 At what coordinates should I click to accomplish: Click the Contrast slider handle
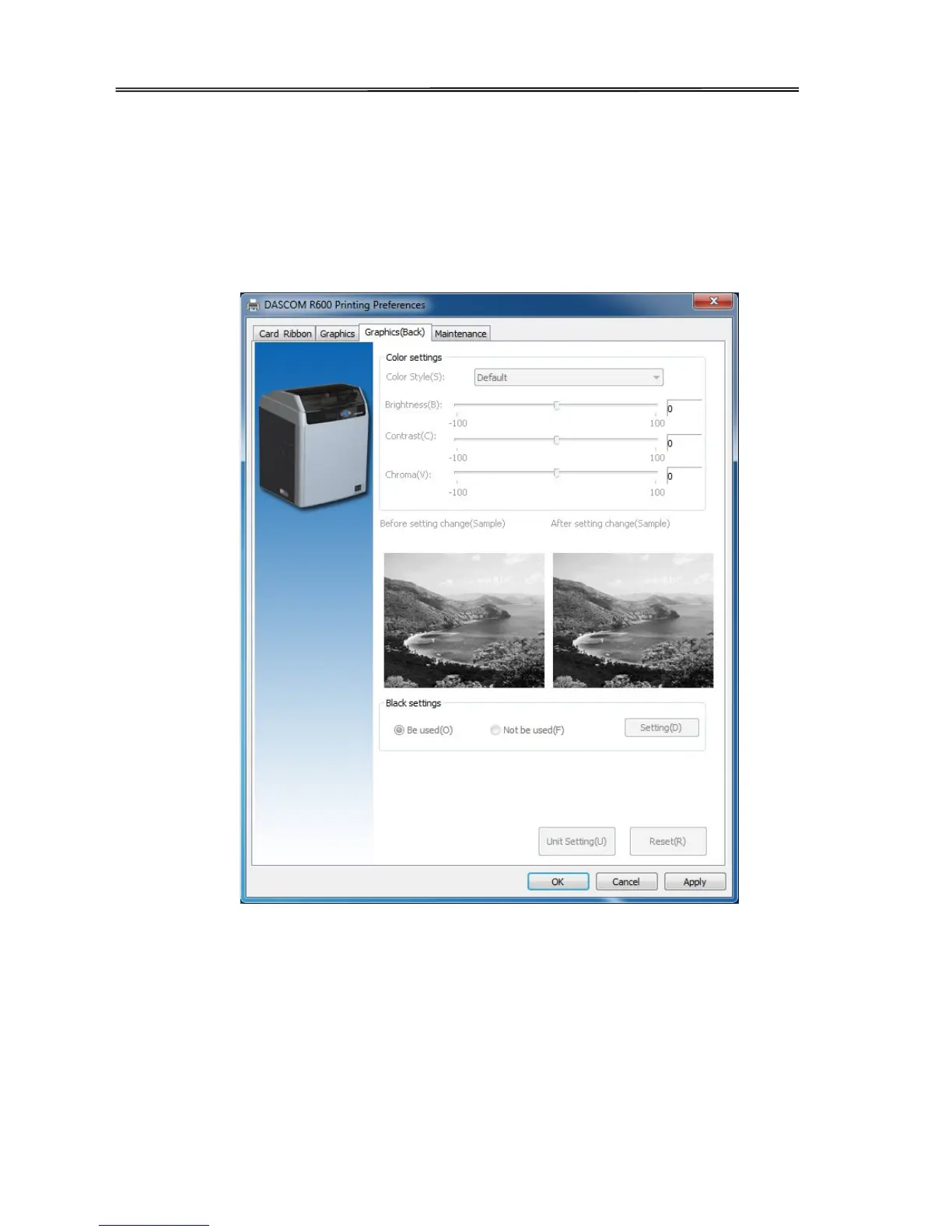click(557, 440)
